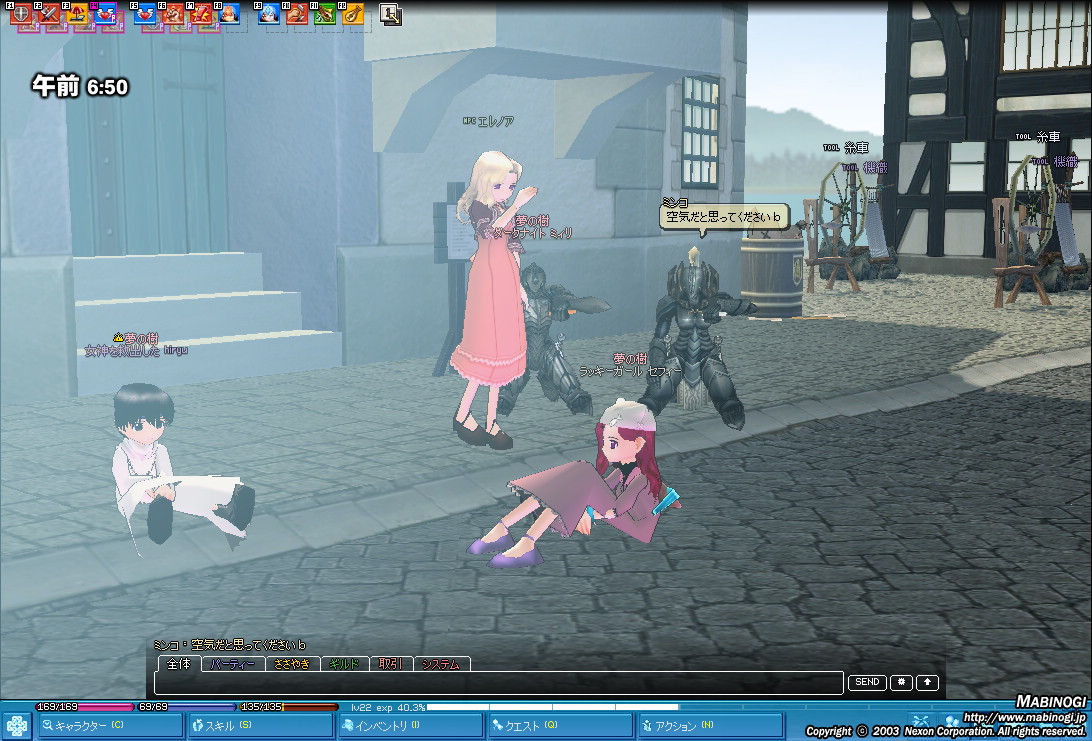This screenshot has height=741, width=1092.
Task: Talk to NPC エレノア in pink dress
Action: pyautogui.click(x=491, y=299)
